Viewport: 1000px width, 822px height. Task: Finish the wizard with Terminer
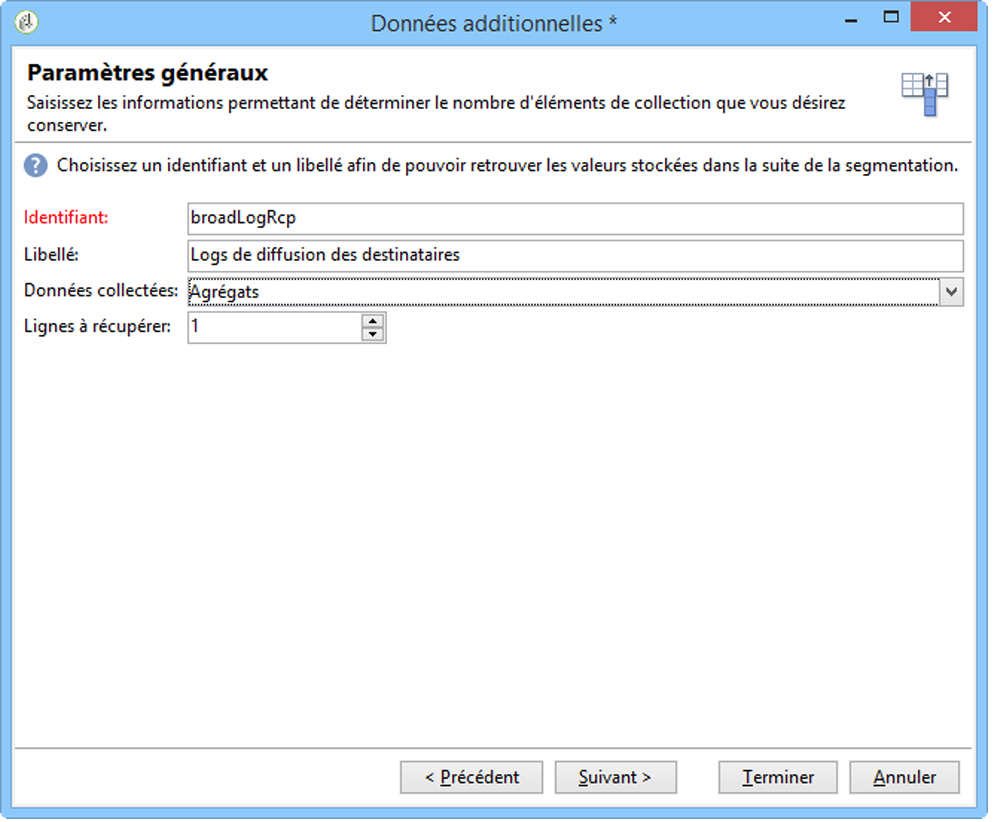tap(777, 777)
